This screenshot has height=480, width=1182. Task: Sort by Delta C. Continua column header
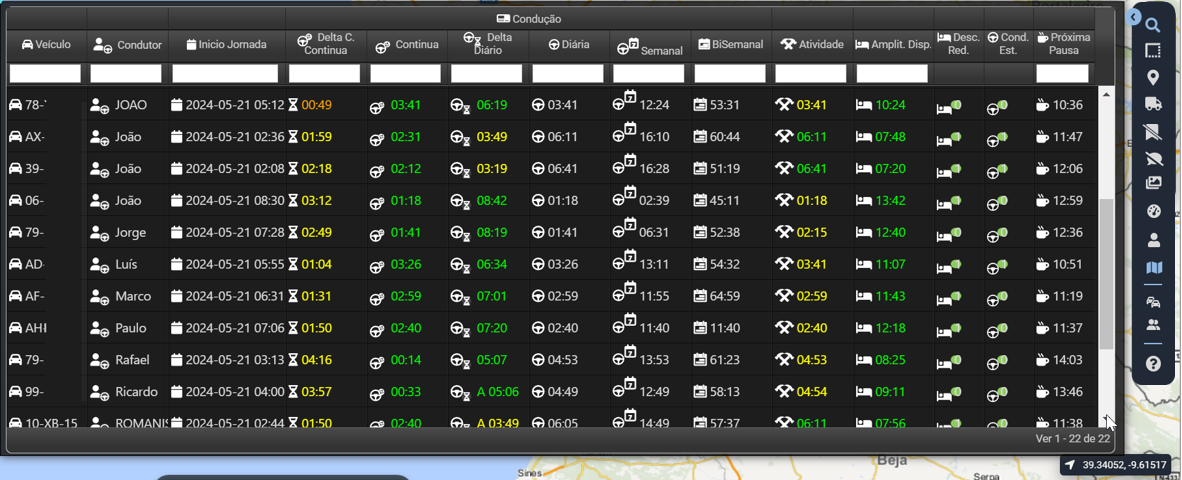[x=326, y=44]
